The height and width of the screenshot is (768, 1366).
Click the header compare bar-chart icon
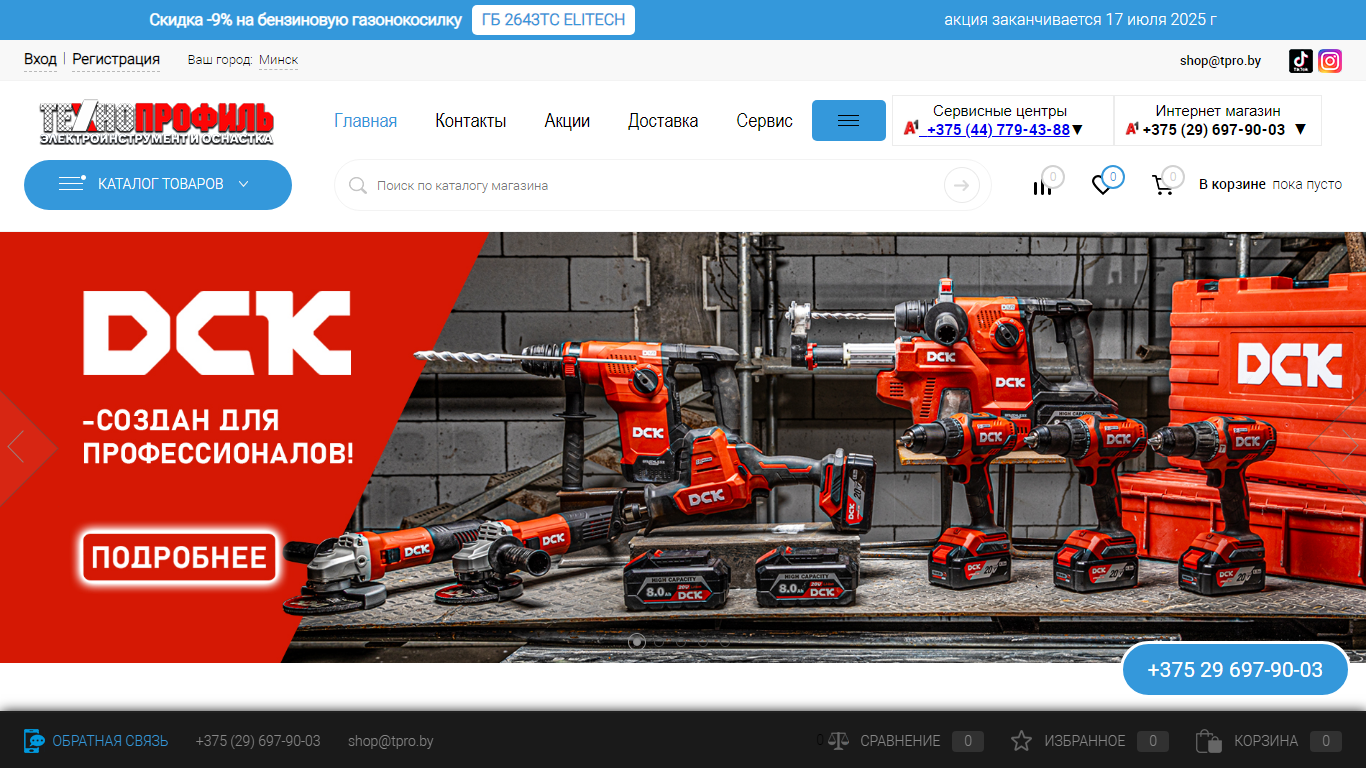point(1042,186)
